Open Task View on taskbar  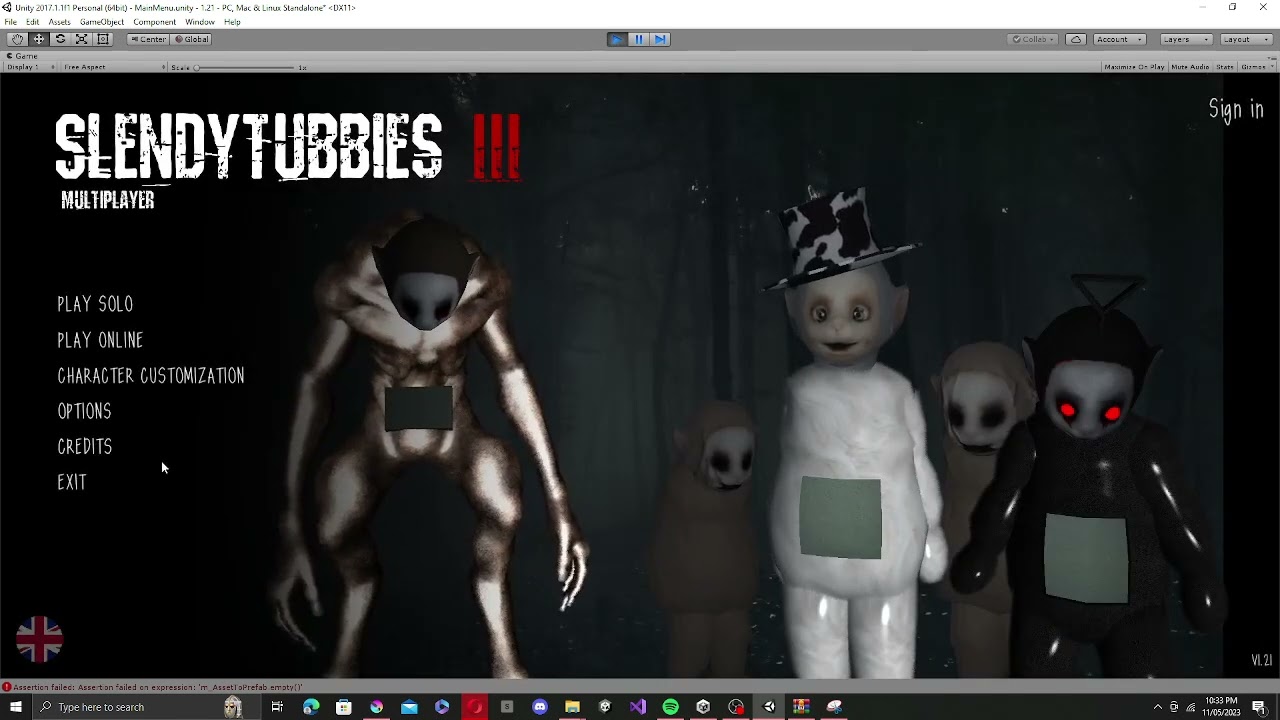click(277, 707)
